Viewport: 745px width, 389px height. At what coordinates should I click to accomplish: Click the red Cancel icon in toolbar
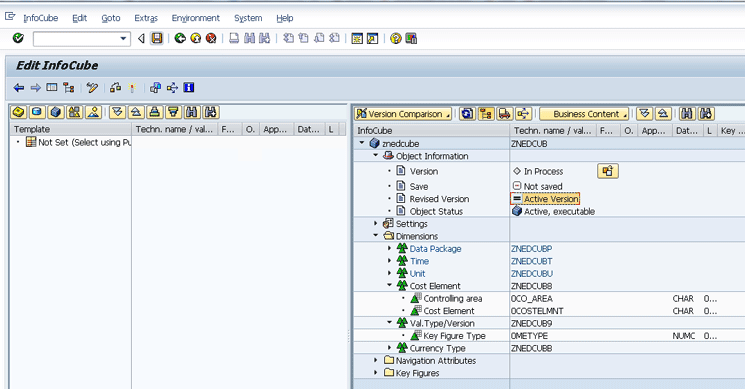tap(211, 38)
